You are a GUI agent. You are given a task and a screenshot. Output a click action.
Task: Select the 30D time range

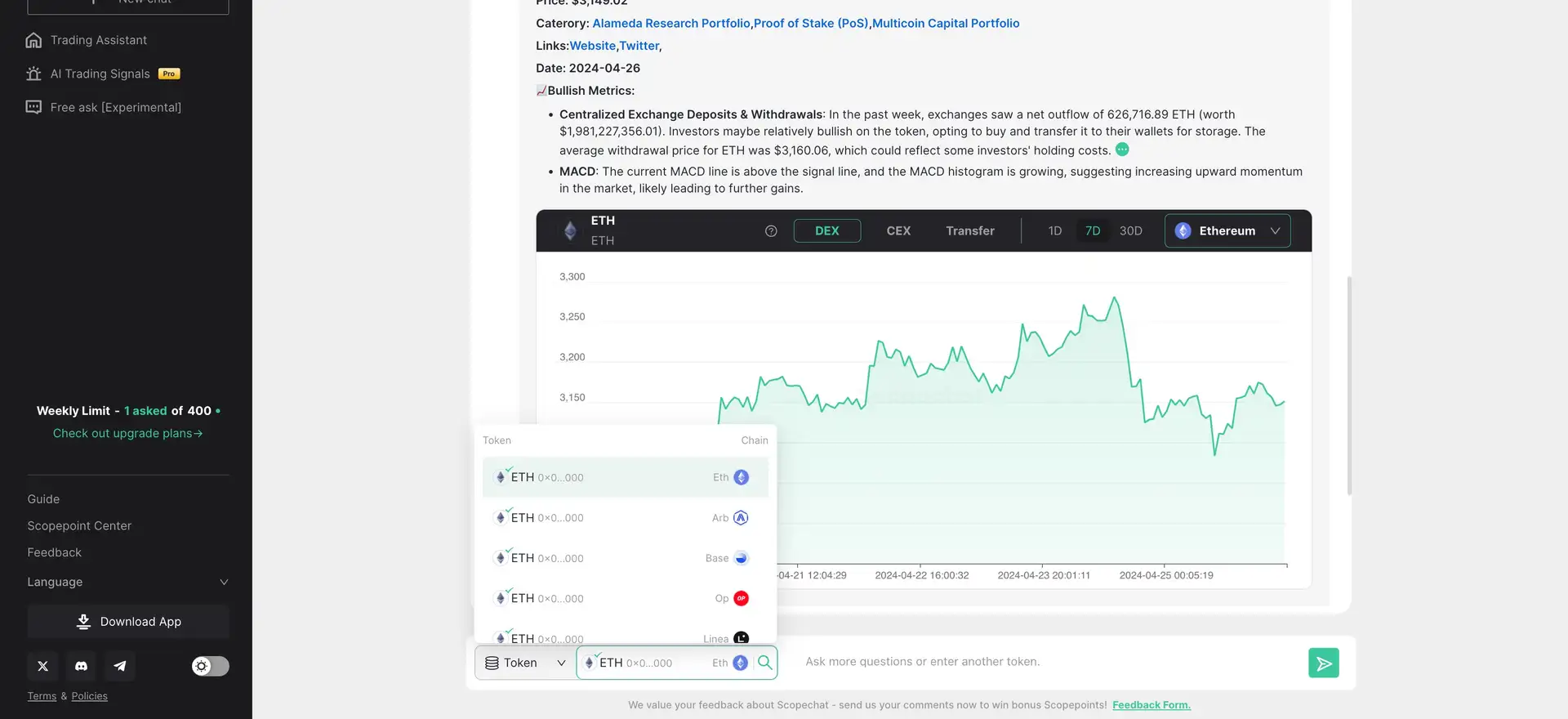pyautogui.click(x=1130, y=231)
